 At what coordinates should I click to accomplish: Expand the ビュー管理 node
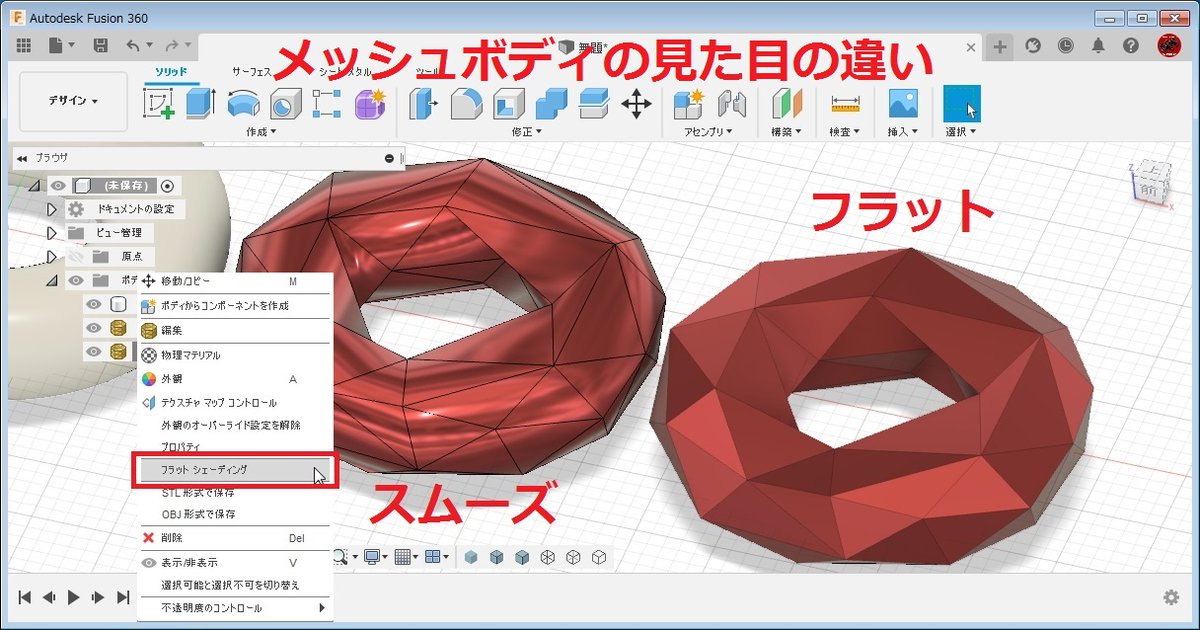coord(53,233)
